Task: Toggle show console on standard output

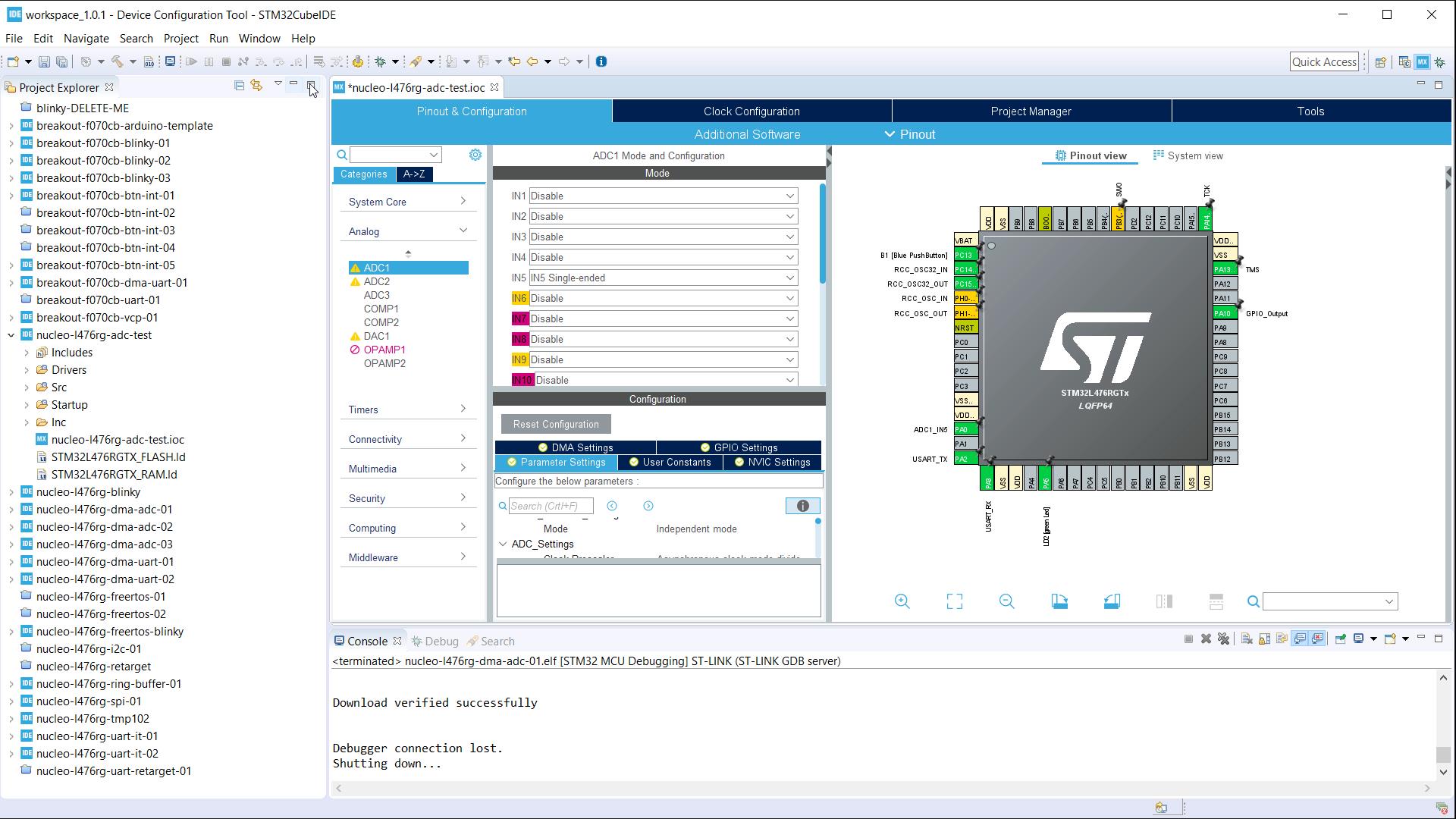Action: click(x=1299, y=639)
